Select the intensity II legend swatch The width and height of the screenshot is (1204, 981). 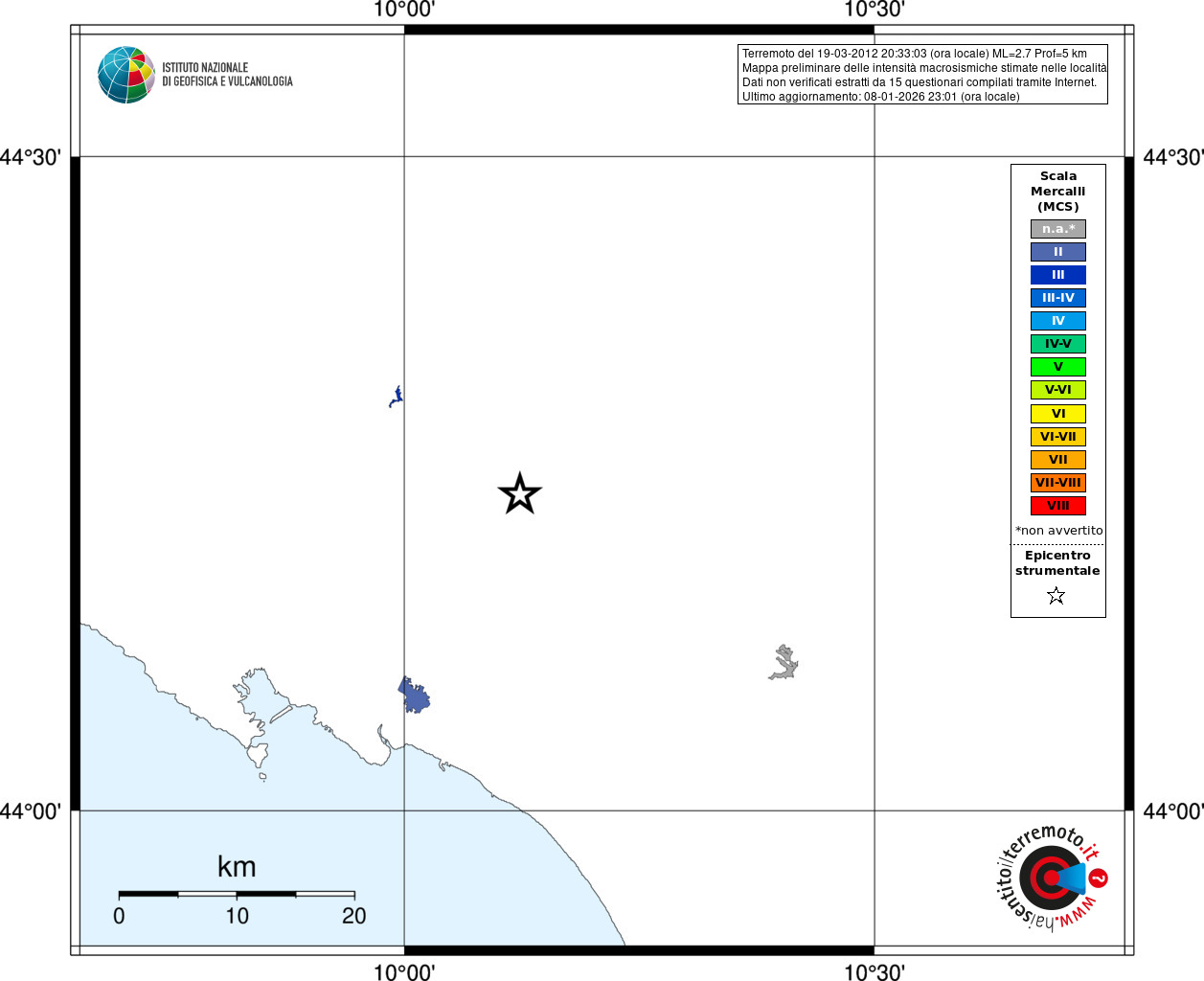pyautogui.click(x=1058, y=252)
